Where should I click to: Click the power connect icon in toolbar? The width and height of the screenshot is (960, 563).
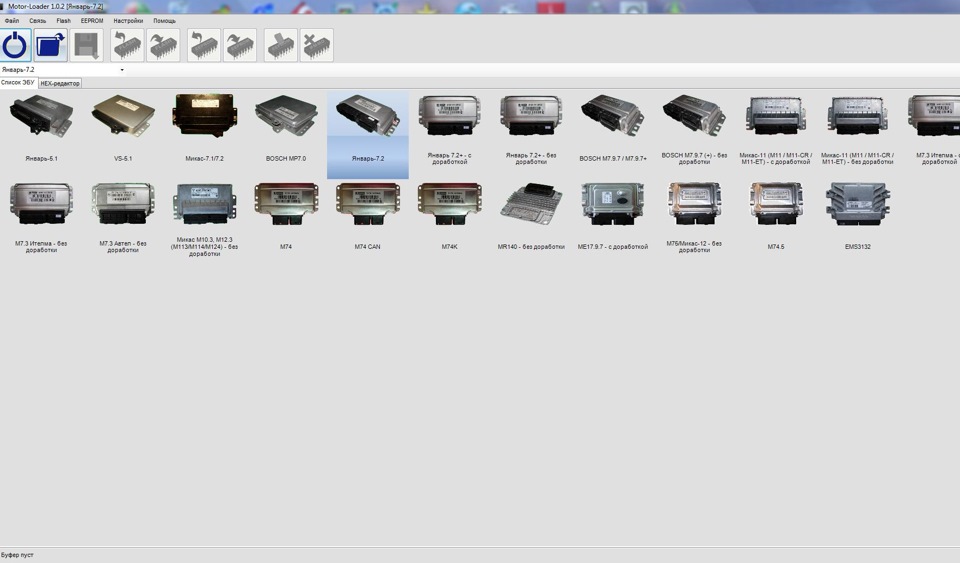15,45
